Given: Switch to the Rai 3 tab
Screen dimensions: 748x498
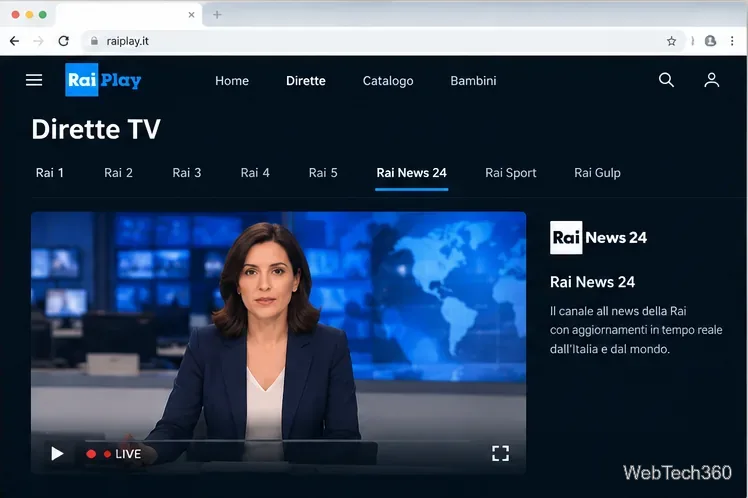Looking at the screenshot, I should click(187, 173).
